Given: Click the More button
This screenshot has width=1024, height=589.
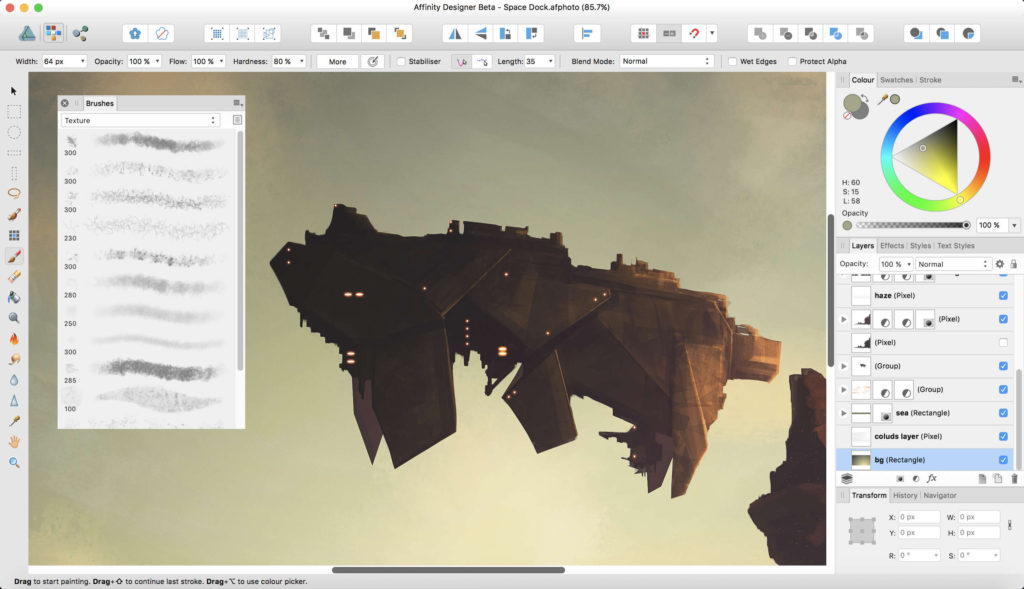Looking at the screenshot, I should pyautogui.click(x=338, y=61).
